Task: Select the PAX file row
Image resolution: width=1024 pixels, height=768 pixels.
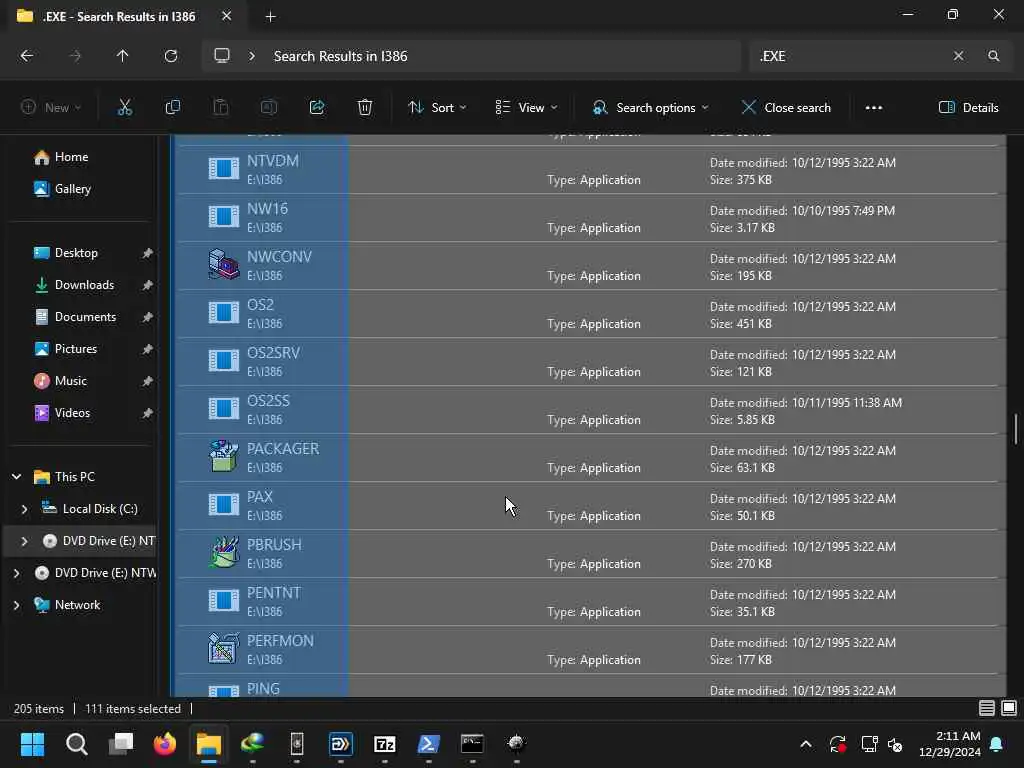Action: tap(590, 506)
